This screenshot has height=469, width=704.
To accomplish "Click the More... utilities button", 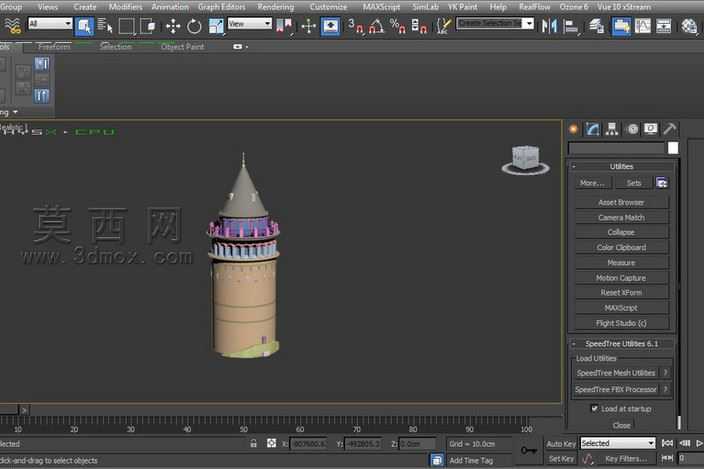I will 592,183.
